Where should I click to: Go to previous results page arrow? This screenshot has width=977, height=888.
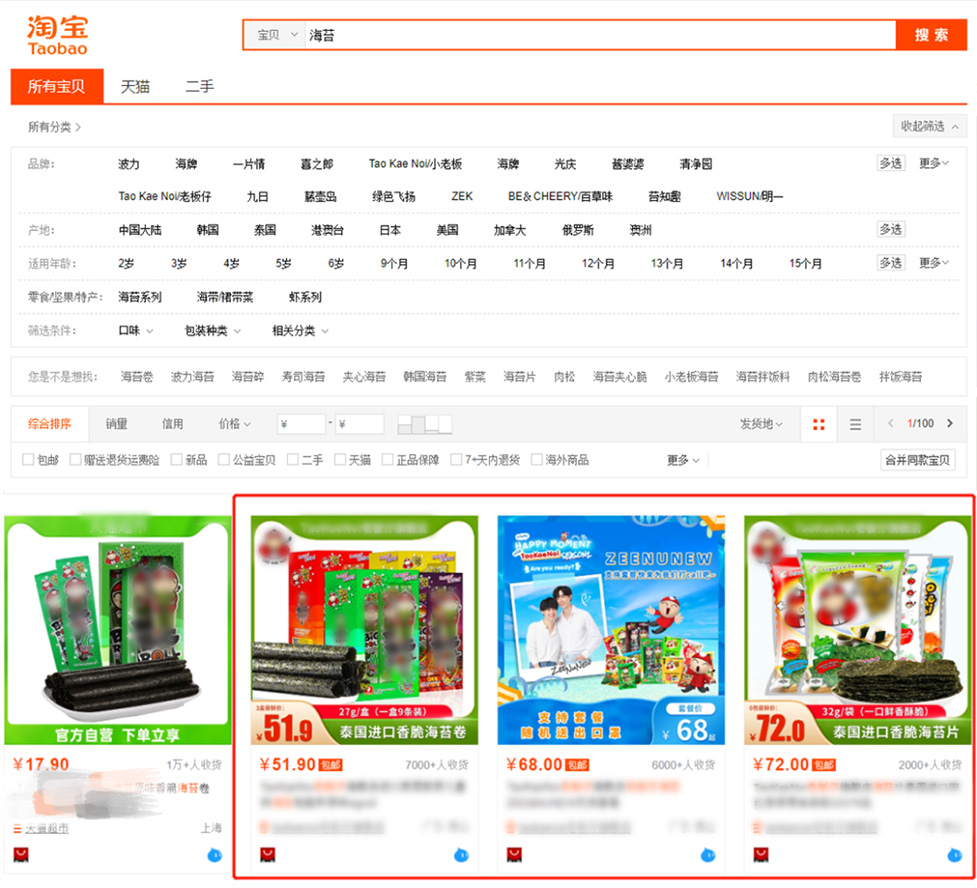click(x=890, y=424)
